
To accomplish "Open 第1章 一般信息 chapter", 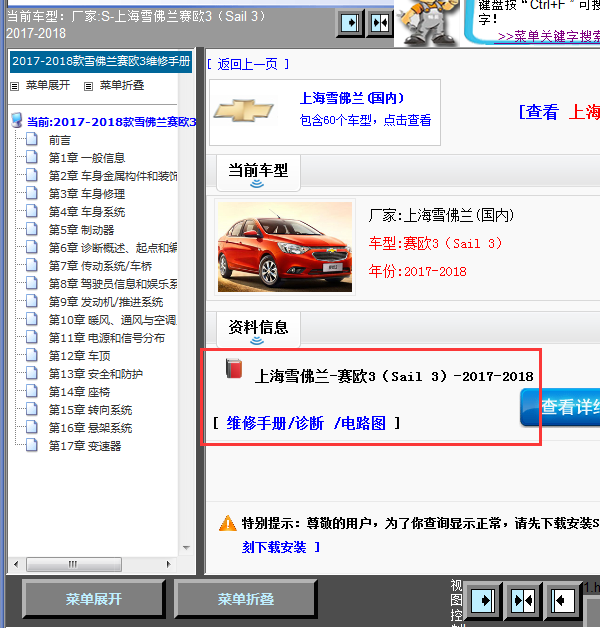I will click(87, 158).
